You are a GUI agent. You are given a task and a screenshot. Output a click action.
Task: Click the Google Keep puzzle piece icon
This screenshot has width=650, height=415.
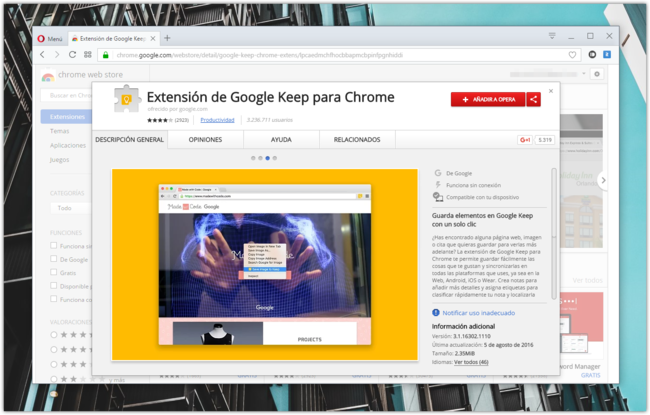[x=127, y=99]
